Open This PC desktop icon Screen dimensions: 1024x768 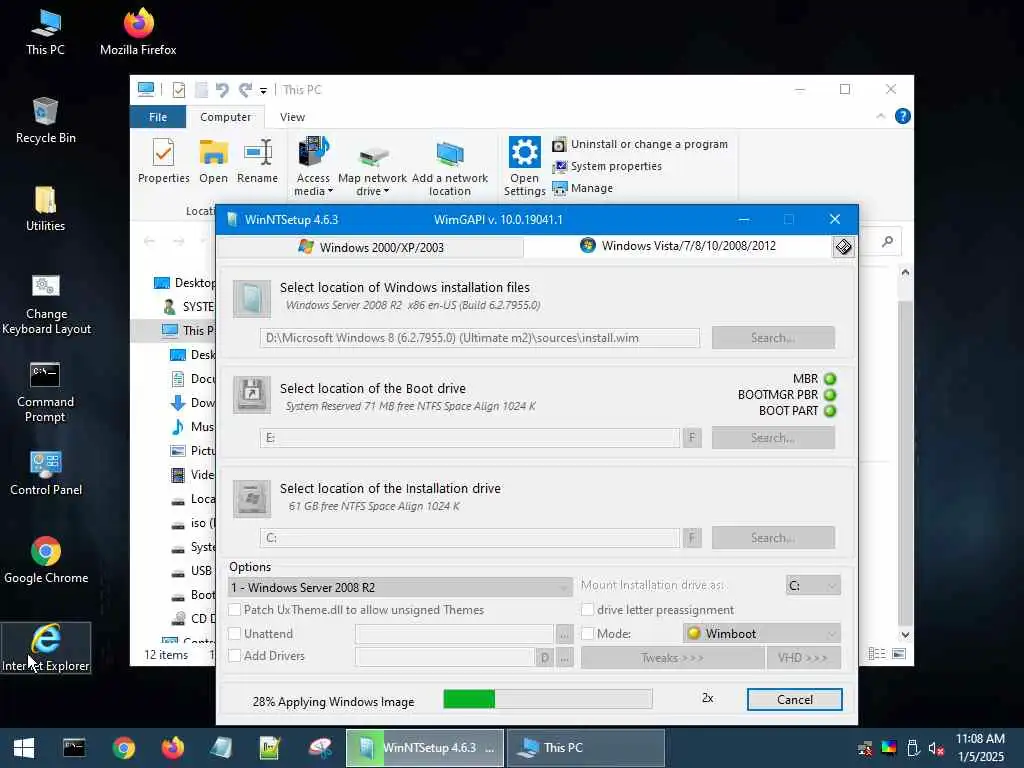click(45, 32)
